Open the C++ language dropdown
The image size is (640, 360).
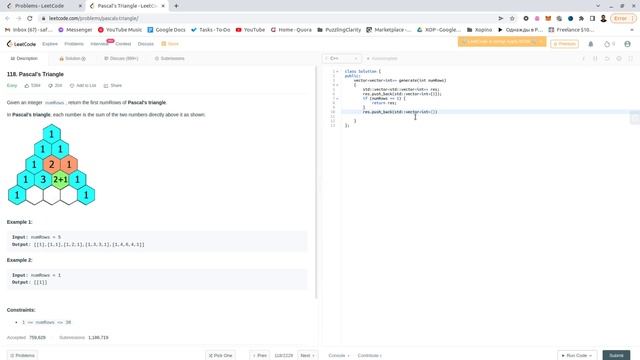coord(342,59)
